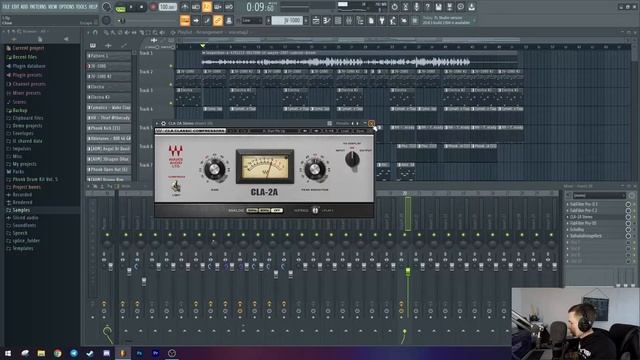640x360 pixels.
Task: Click the highlighted green mixer track fader
Action: pyautogui.click(x=407, y=271)
